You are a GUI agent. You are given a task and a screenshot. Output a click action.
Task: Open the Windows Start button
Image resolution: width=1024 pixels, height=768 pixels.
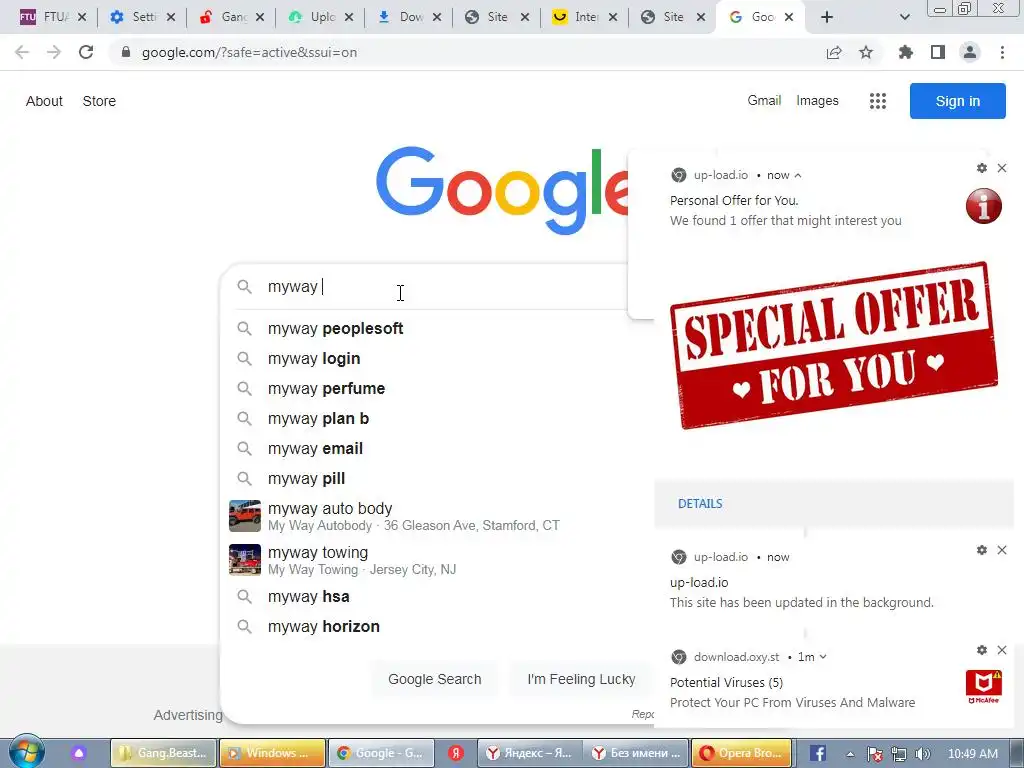(27, 752)
